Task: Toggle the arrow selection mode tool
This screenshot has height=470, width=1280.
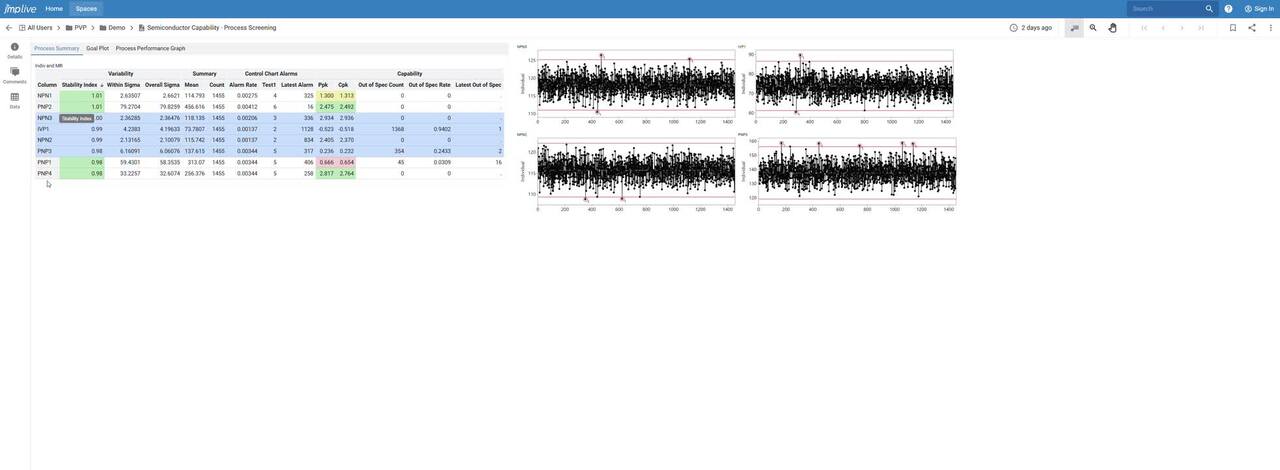Action: click(1074, 28)
